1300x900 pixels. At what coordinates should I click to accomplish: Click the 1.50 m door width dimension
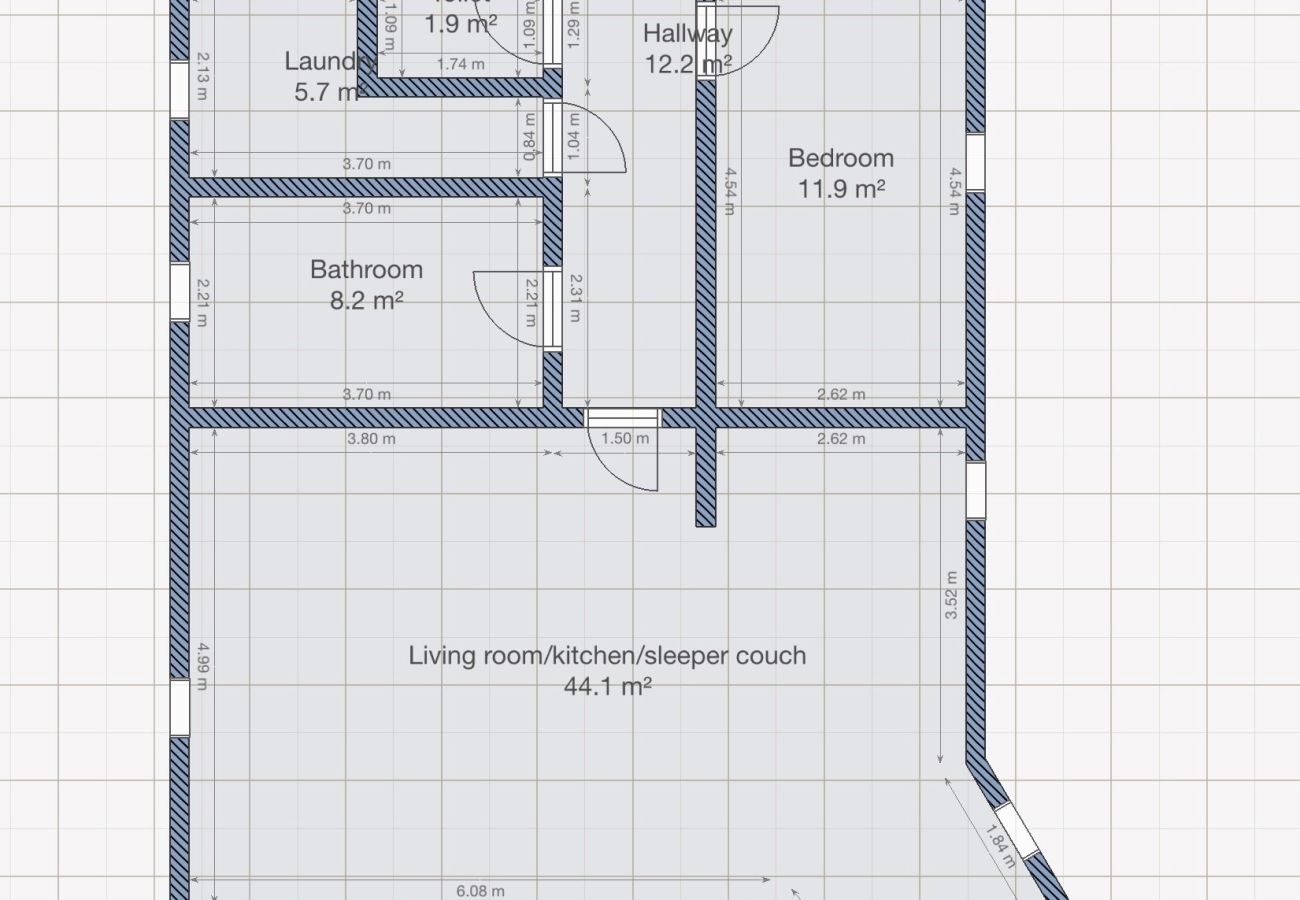(625, 439)
